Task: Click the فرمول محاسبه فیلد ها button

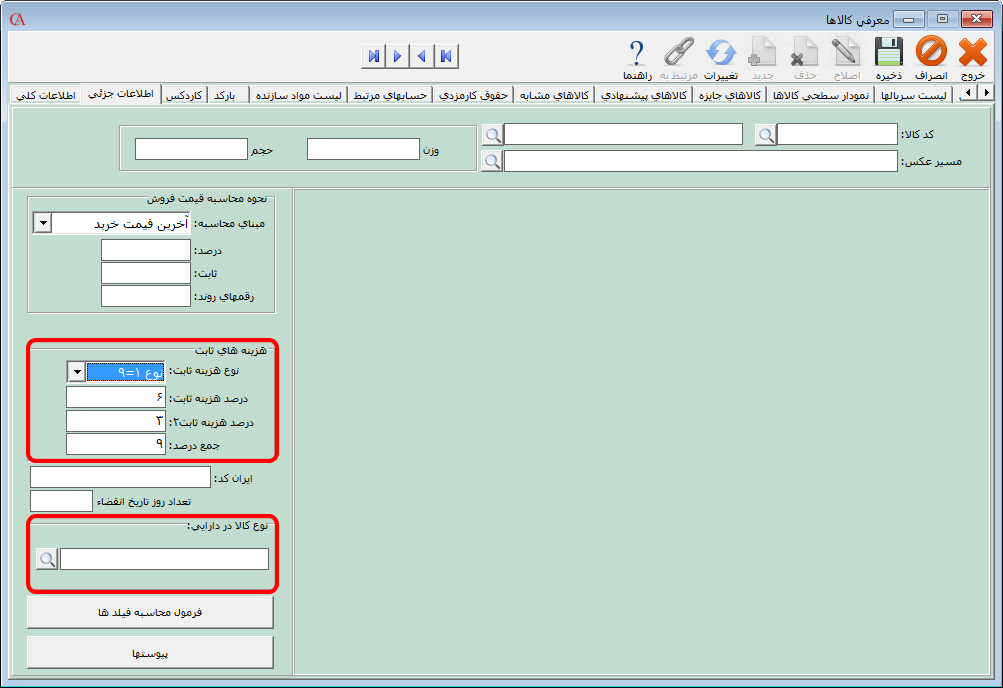Action: [x=150, y=612]
